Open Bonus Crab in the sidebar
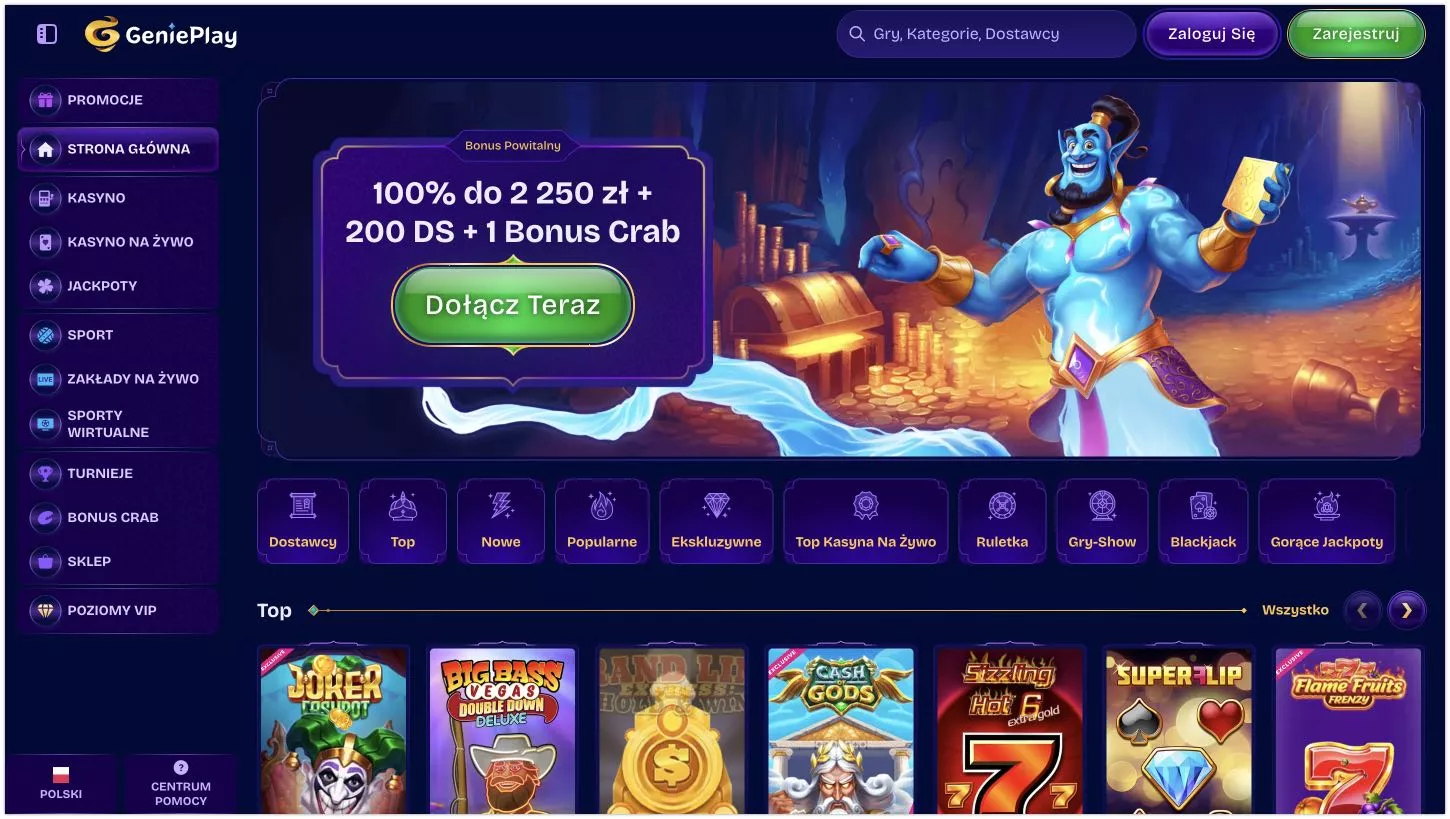The height and width of the screenshot is (819, 1450). coord(118,517)
